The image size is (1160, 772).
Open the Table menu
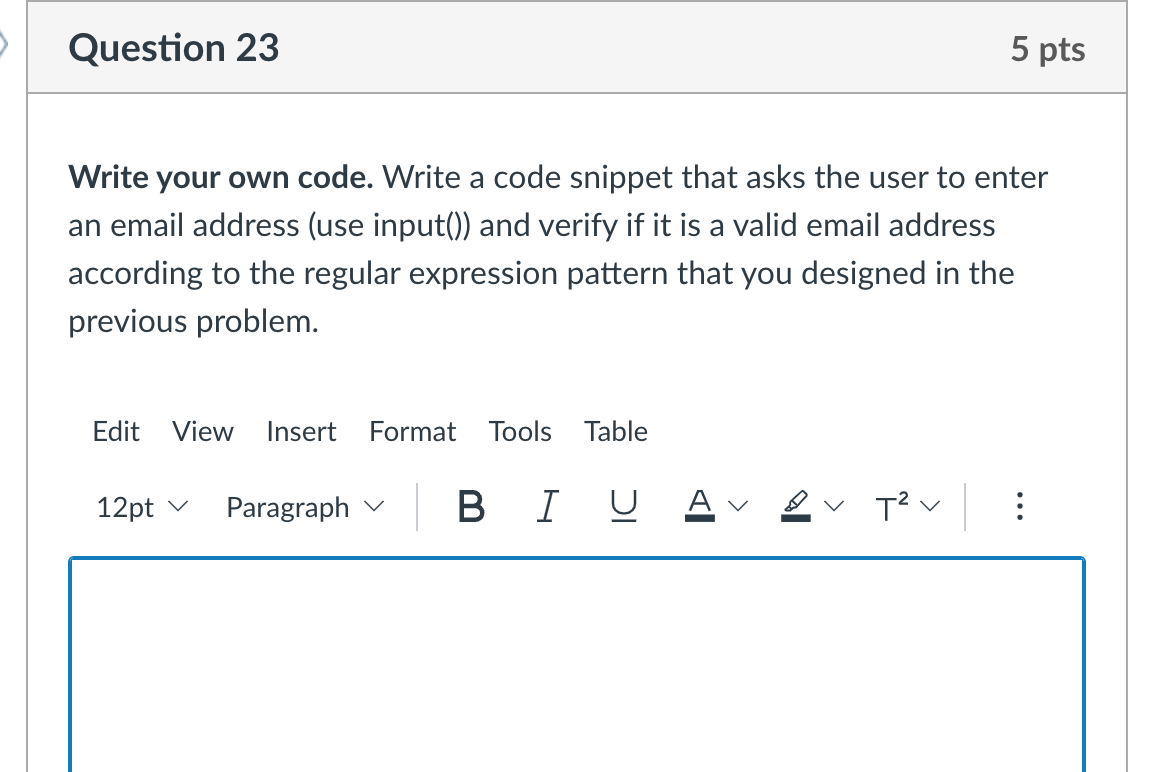[x=615, y=431]
